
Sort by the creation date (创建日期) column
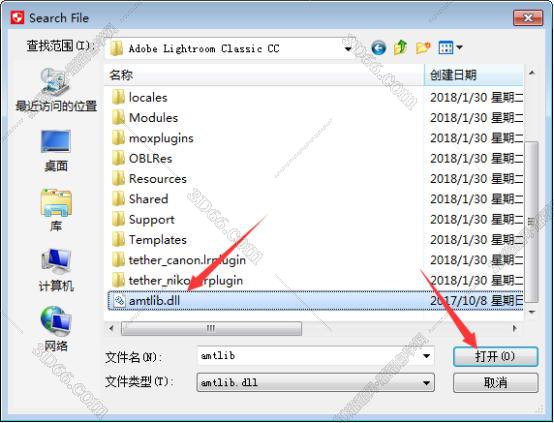point(473,75)
